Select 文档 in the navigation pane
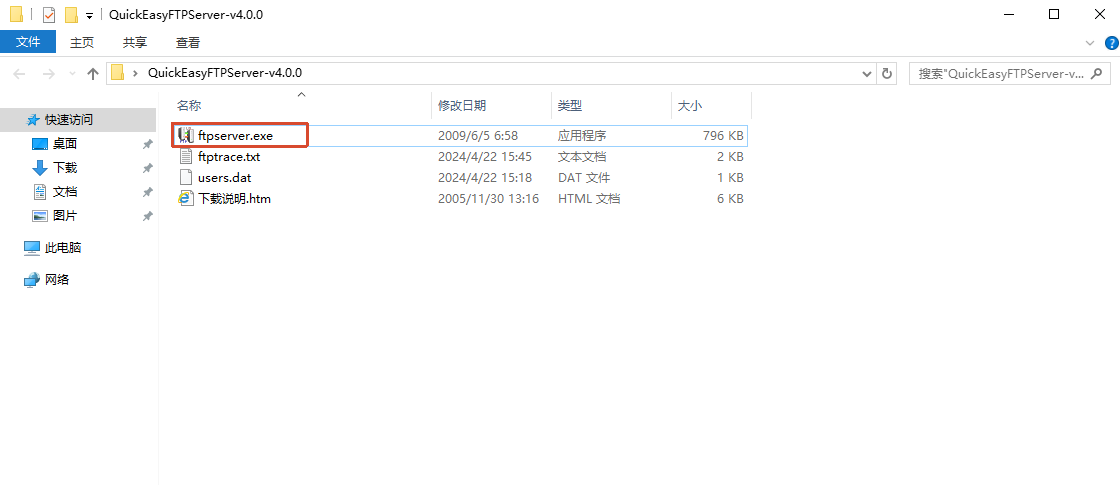The width and height of the screenshot is (1120, 485). (x=65, y=192)
